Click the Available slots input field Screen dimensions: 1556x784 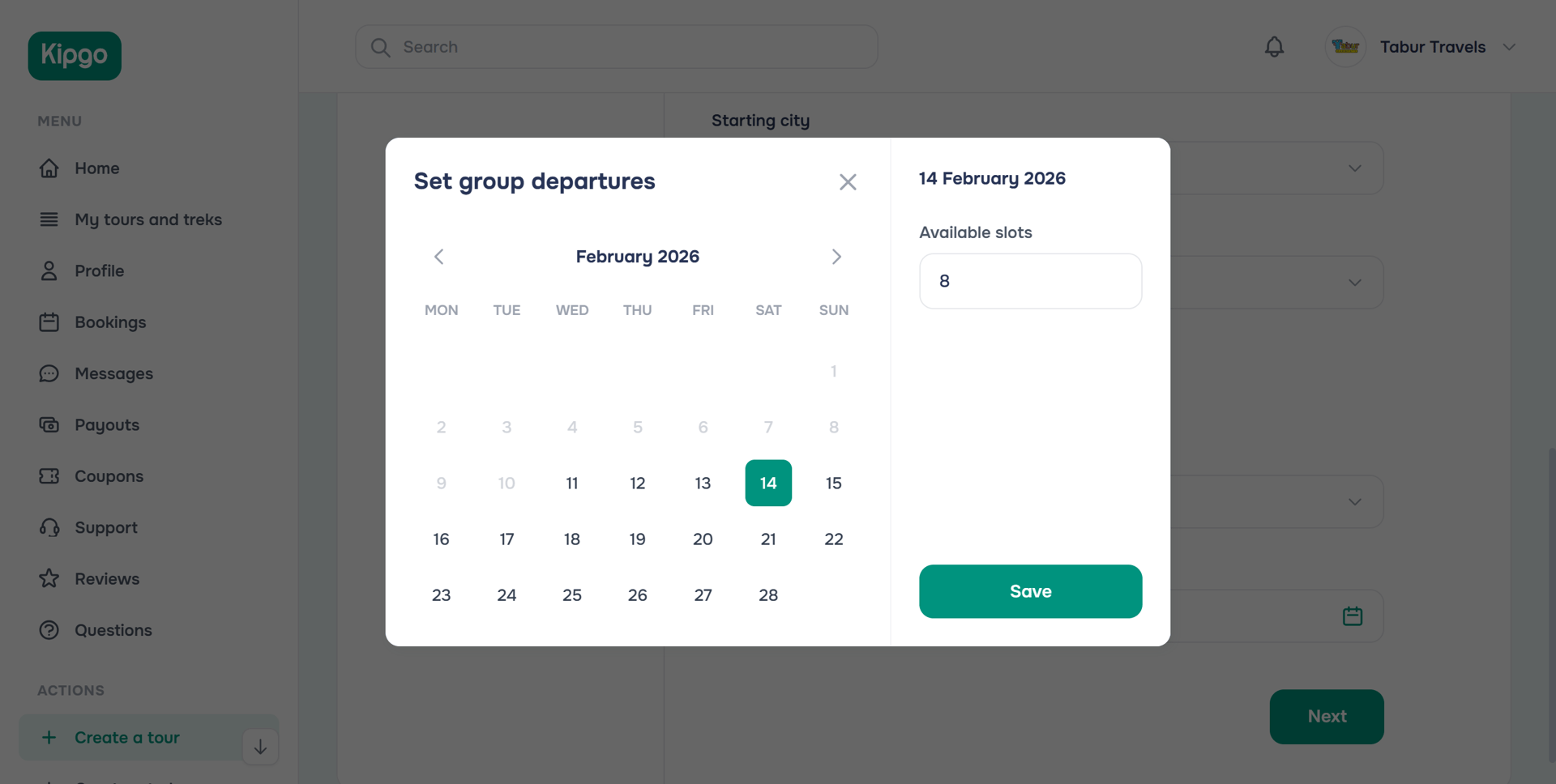[1030, 281]
